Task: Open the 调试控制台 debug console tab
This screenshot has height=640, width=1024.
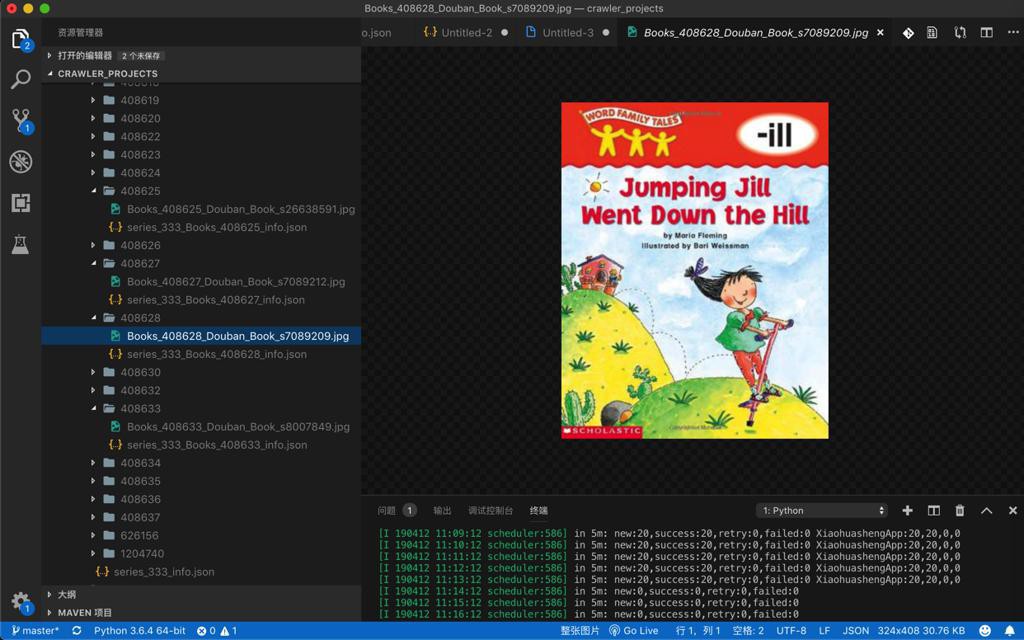Action: [x=490, y=511]
